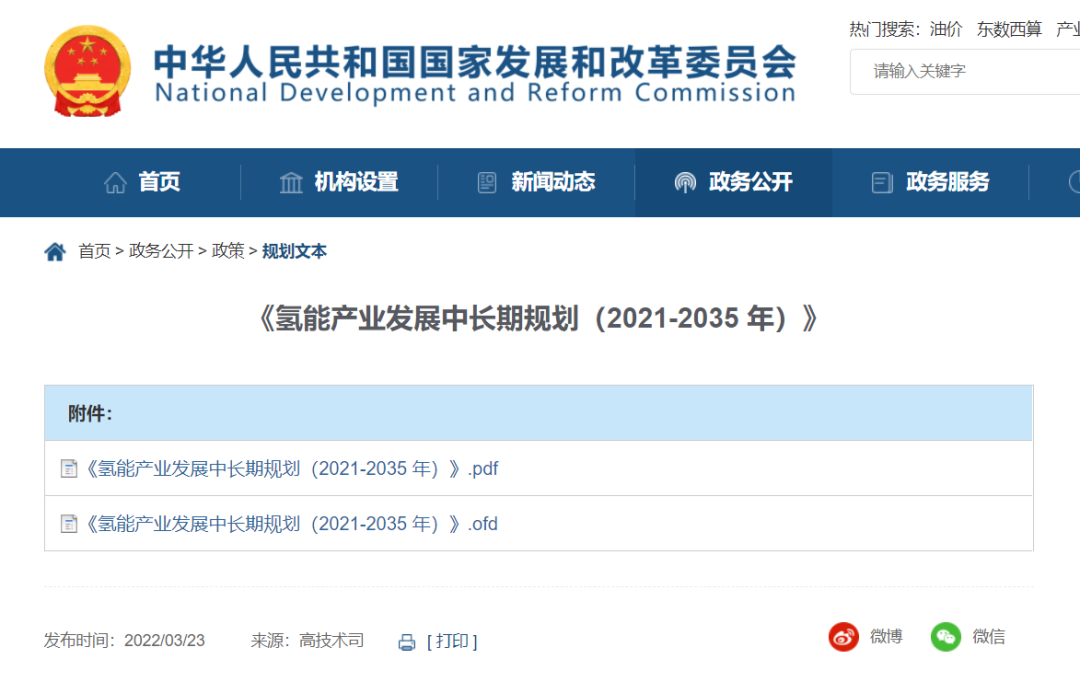The image size is (1080, 682).
Task: Share via the WeChat icon
Action: [945, 637]
